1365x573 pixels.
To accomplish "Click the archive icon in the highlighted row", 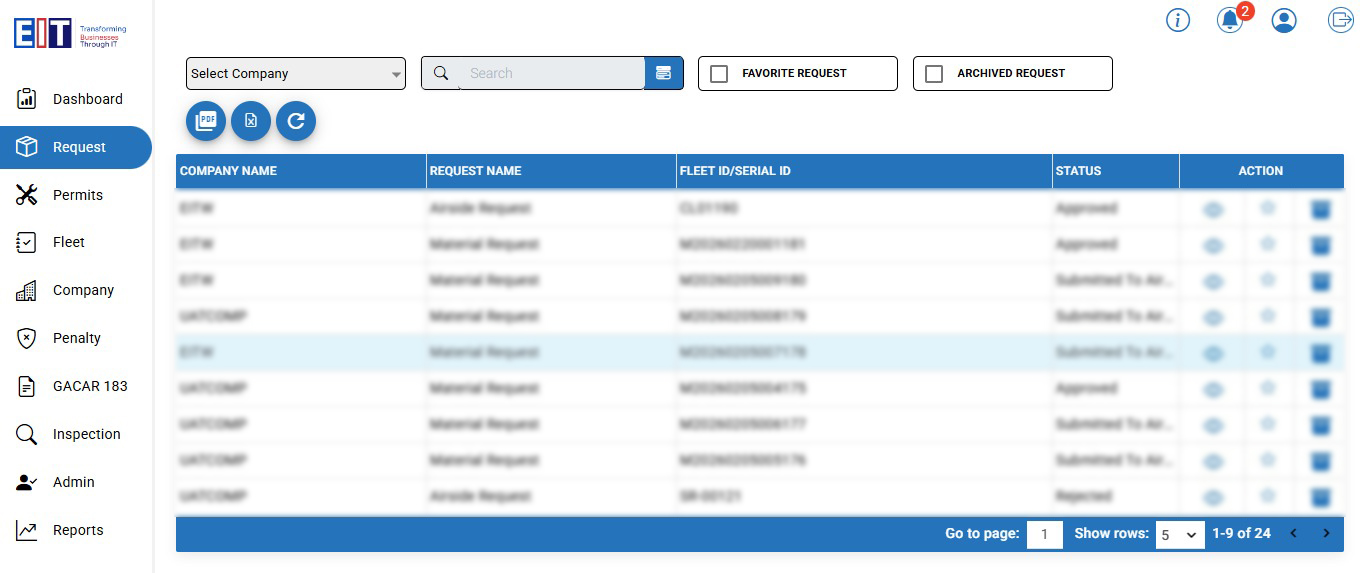I will click(1320, 353).
